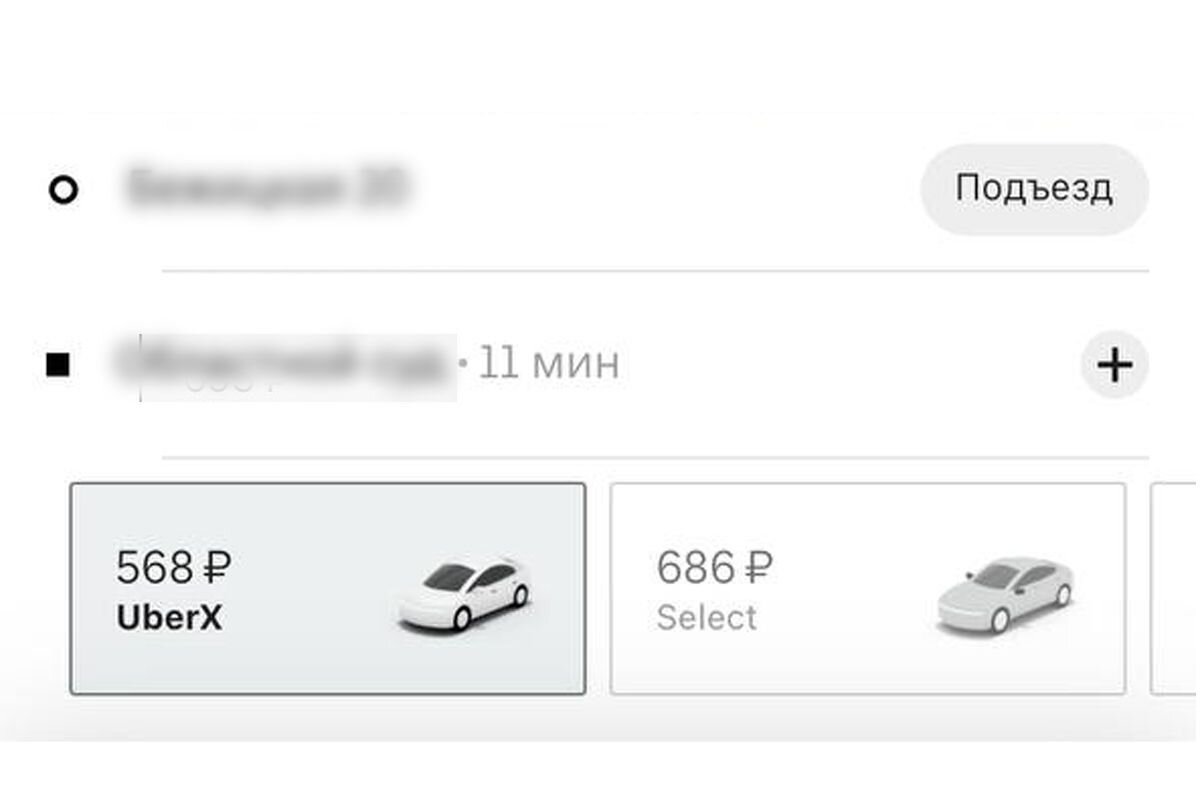Click the ruble sign after 568

pos(216,569)
